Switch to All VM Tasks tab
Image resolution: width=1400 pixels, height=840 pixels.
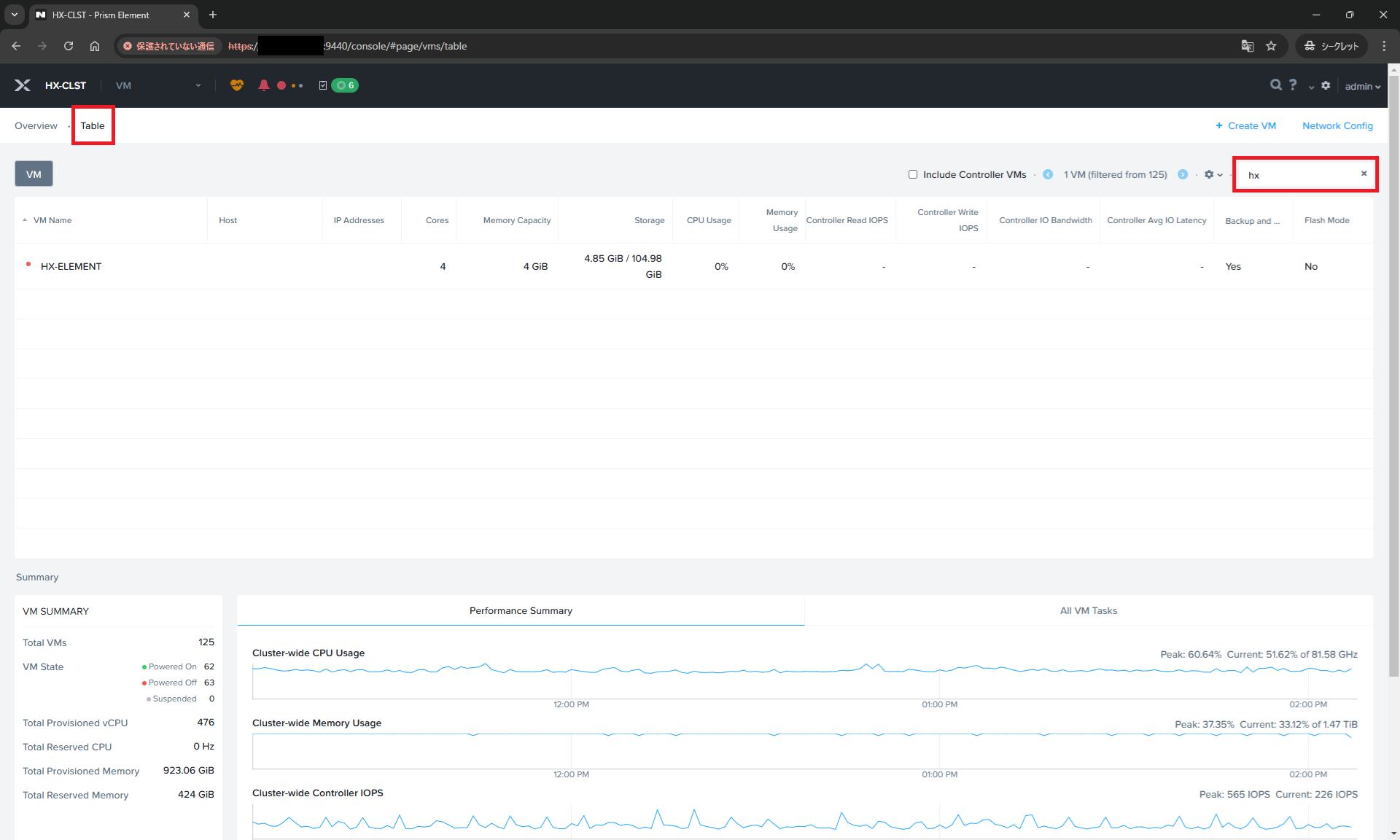point(1089,610)
